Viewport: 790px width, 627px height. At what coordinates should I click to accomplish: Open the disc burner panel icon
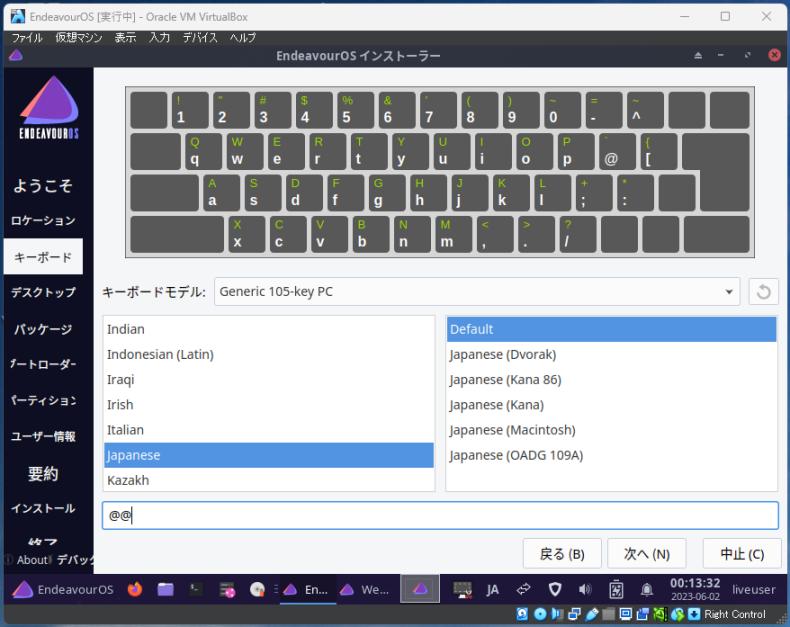257,589
